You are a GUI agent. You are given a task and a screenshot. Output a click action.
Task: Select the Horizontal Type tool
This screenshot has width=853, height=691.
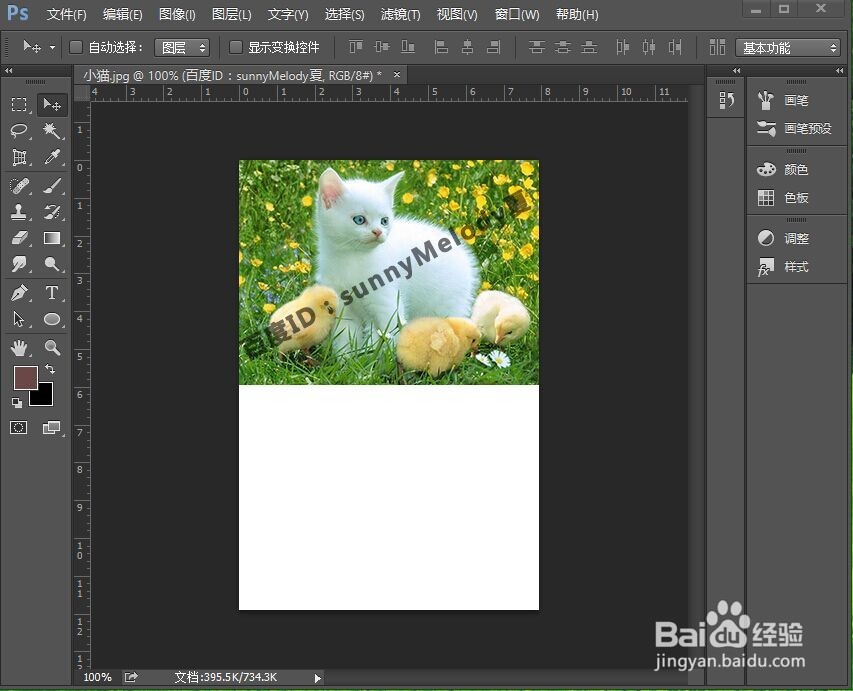52,293
